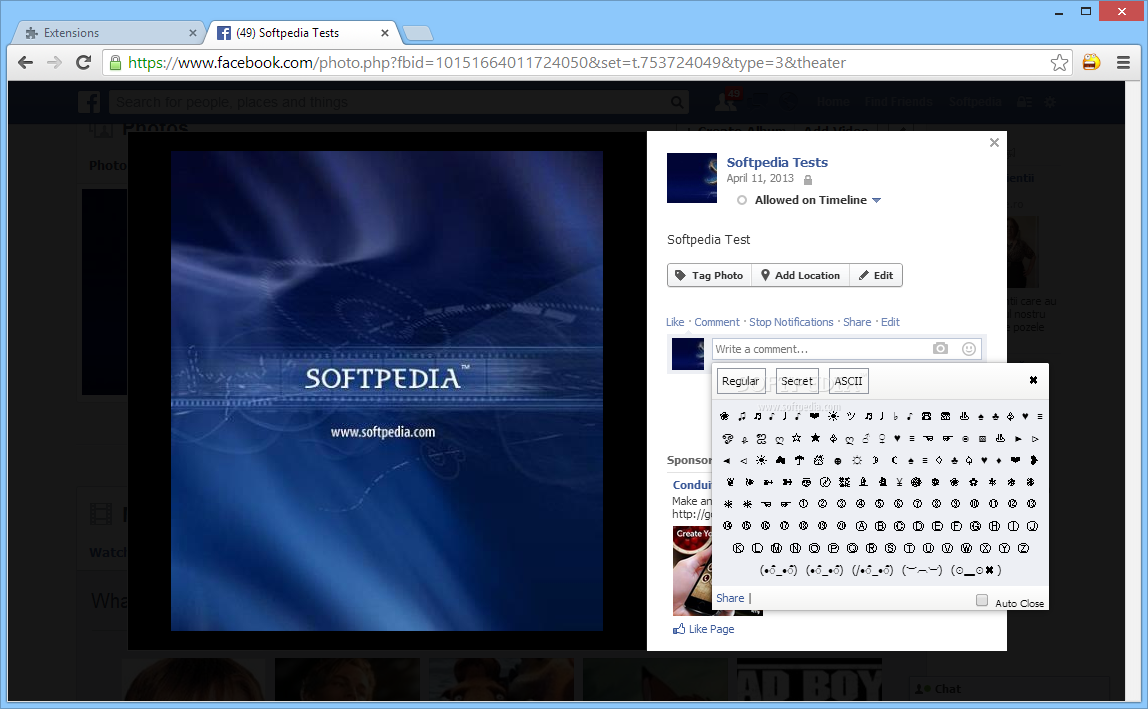This screenshot has height=709, width=1148.
Task: Expand the Allowed on Timeline dropdown arrow
Action: pos(876,200)
